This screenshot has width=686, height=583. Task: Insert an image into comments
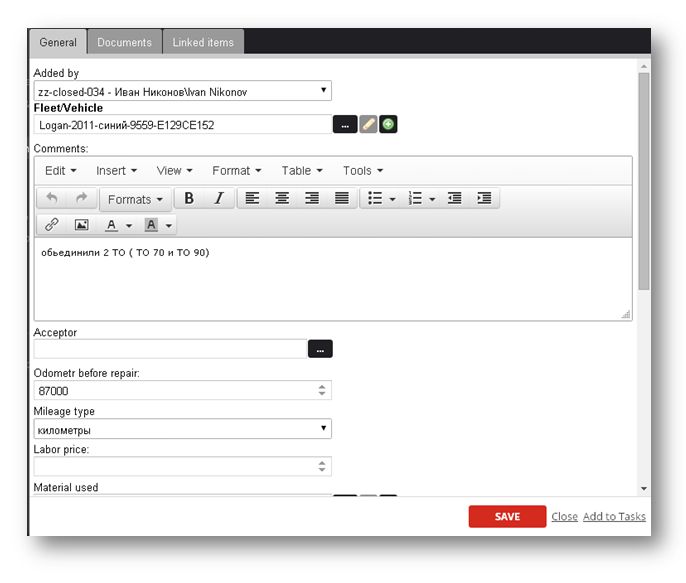pyautogui.click(x=82, y=225)
